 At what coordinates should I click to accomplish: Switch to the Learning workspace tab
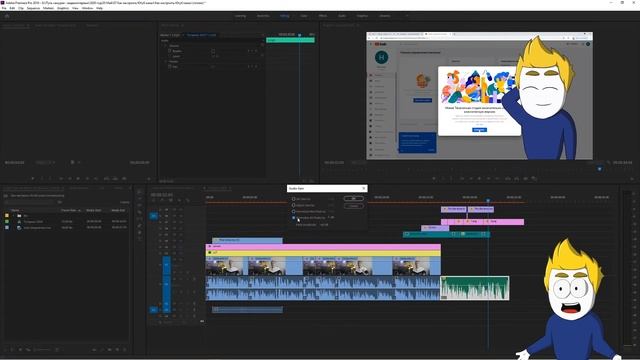click(x=240, y=16)
